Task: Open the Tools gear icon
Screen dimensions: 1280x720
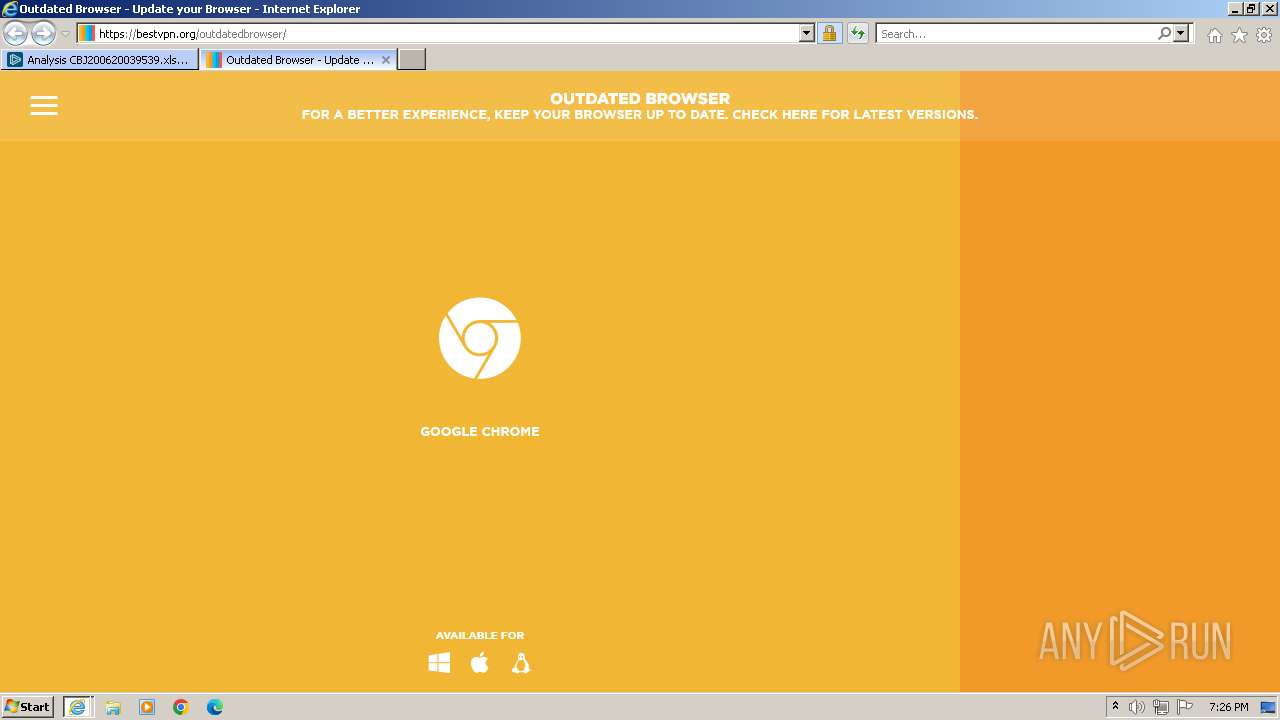Action: pyautogui.click(x=1264, y=35)
